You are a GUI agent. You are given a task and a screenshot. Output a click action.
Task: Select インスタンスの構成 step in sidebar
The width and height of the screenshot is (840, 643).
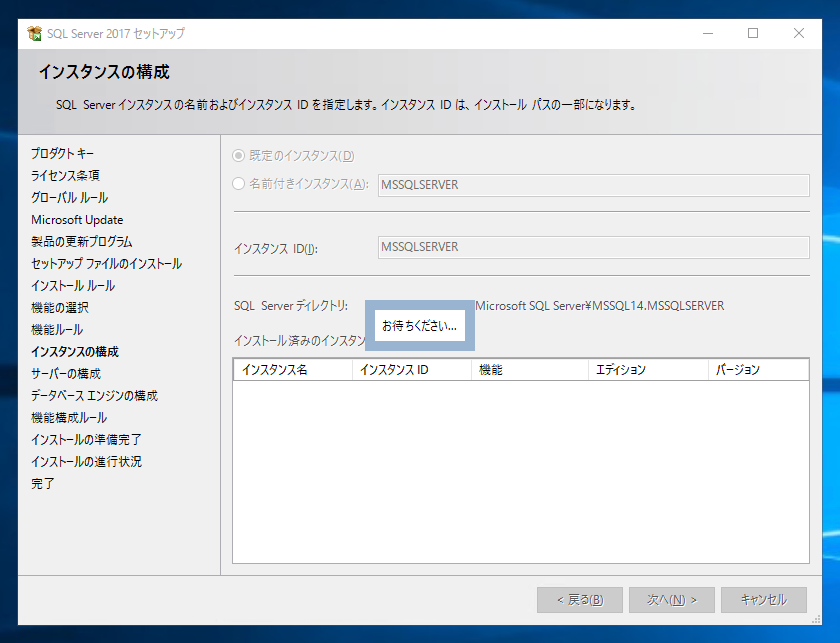75,352
